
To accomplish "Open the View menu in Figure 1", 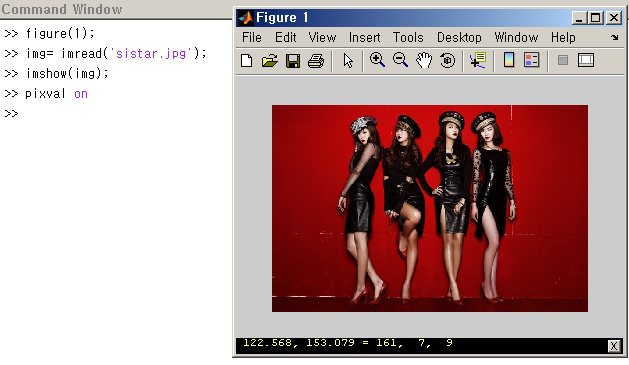I will click(x=322, y=37).
